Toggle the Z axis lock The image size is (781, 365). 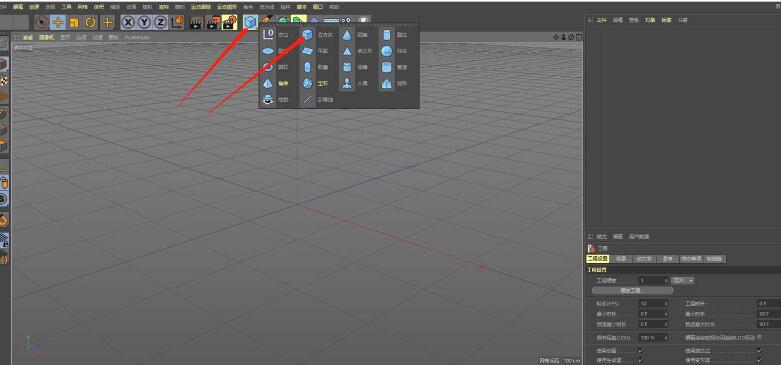[160, 22]
